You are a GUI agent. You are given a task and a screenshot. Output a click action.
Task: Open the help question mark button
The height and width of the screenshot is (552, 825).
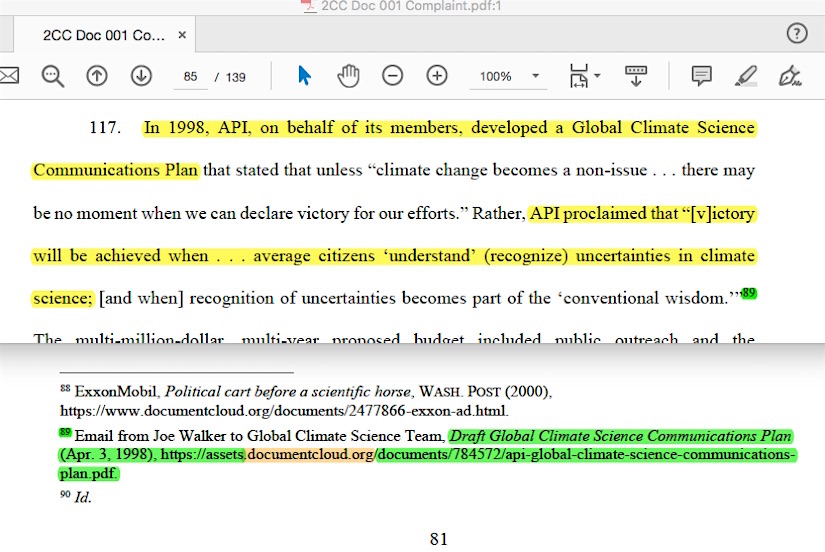tap(796, 33)
